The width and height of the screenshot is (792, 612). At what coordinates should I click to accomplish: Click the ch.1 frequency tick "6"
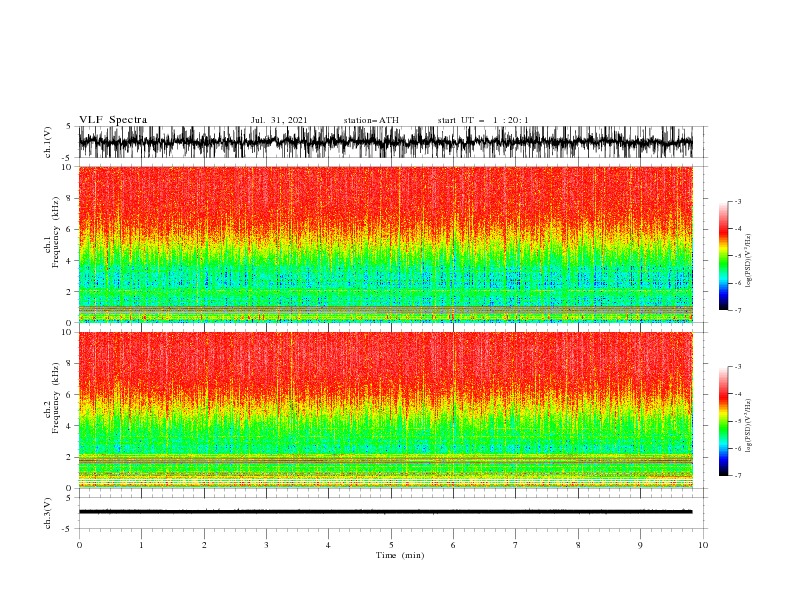(69, 230)
